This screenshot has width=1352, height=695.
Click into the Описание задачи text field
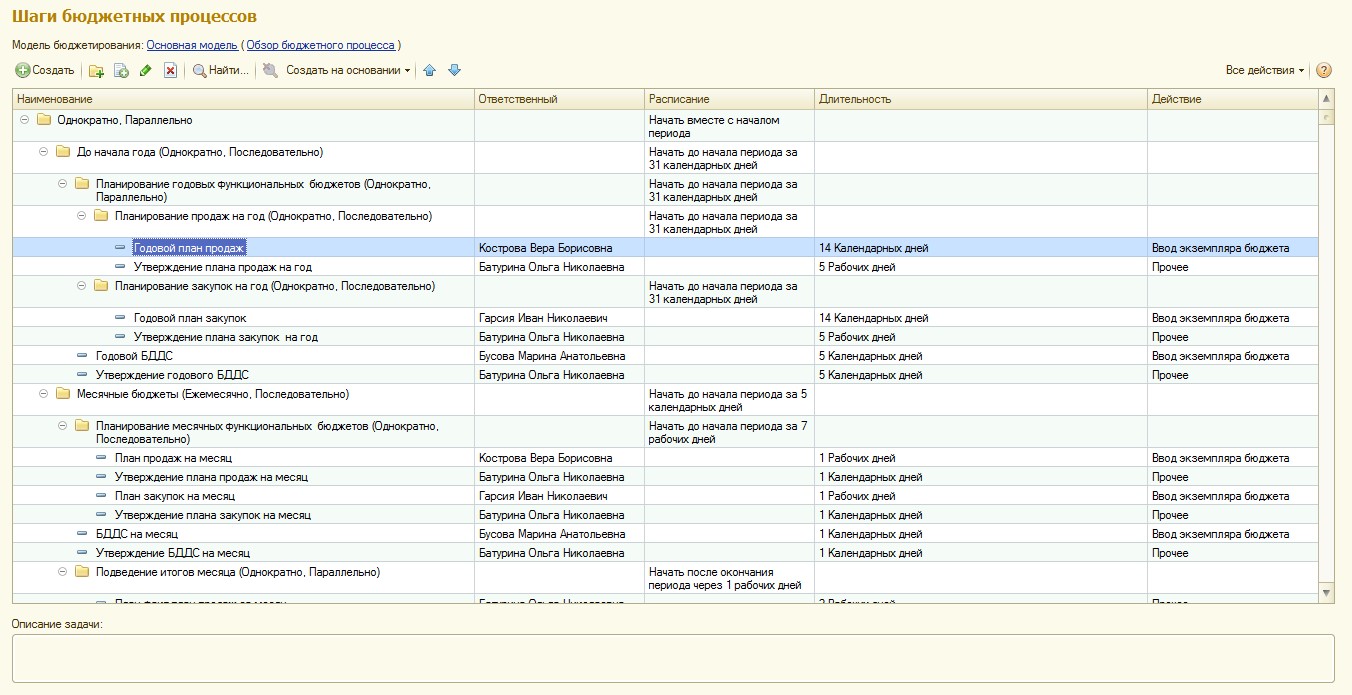point(672,657)
